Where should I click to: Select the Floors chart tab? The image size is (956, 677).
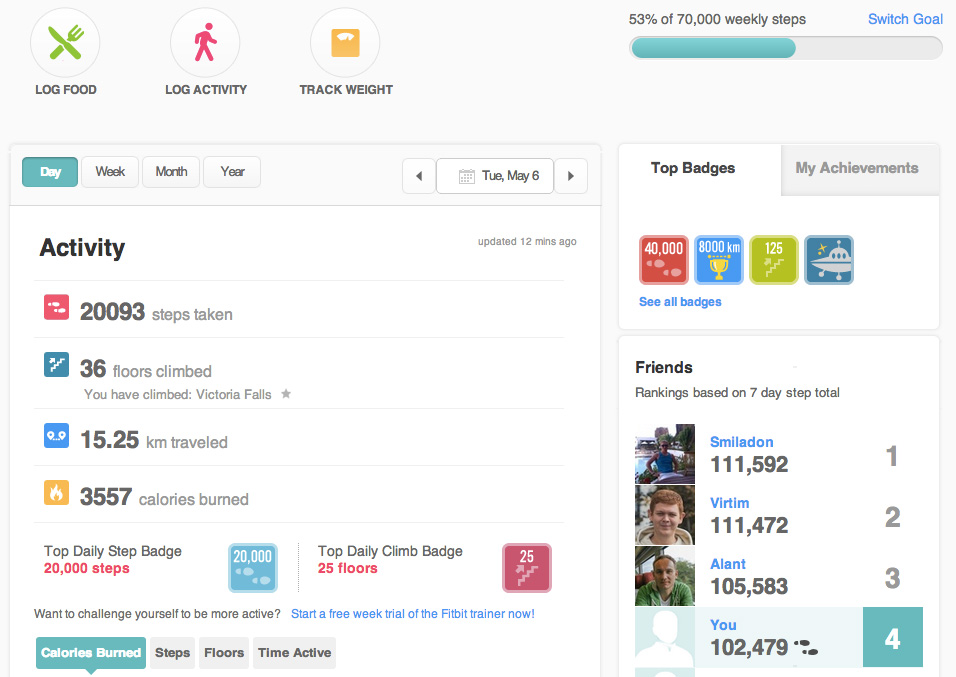pos(224,653)
